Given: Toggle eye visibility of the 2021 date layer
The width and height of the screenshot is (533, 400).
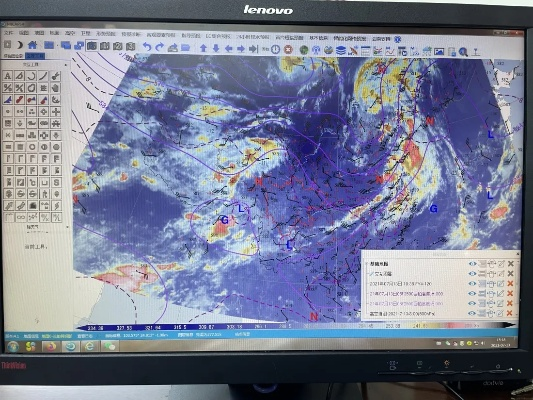Looking at the screenshot, I should 472,283.
